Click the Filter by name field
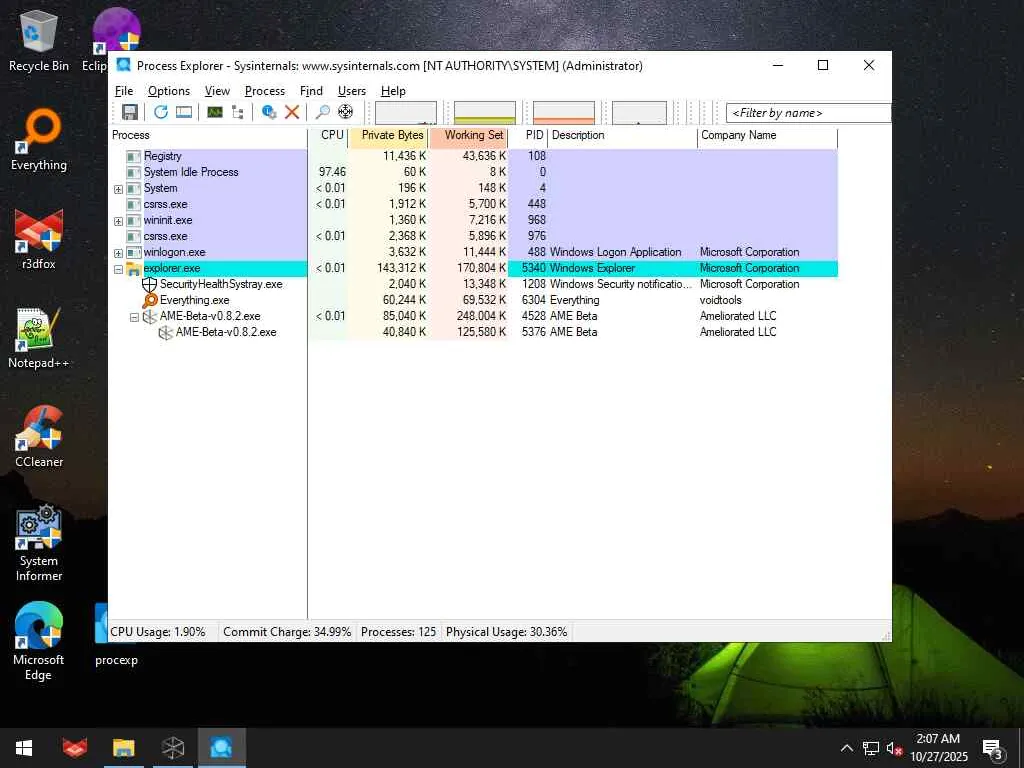 coord(808,113)
